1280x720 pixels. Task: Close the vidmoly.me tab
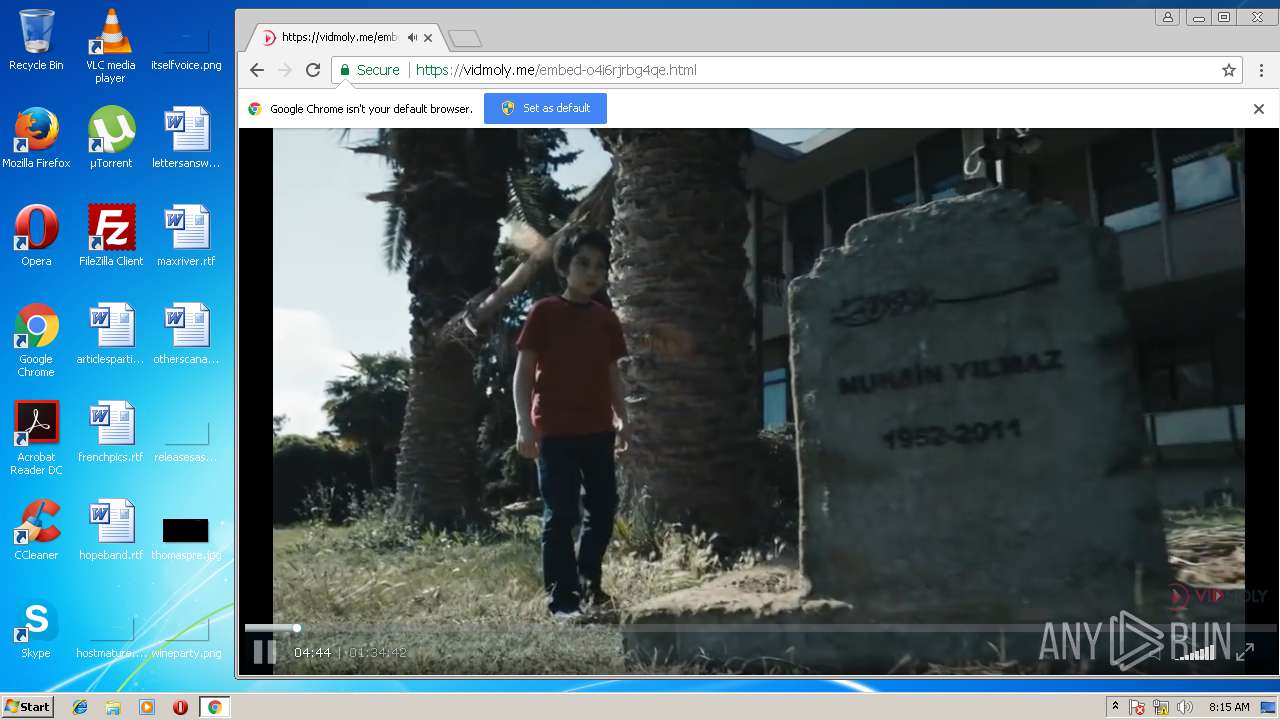click(428, 38)
